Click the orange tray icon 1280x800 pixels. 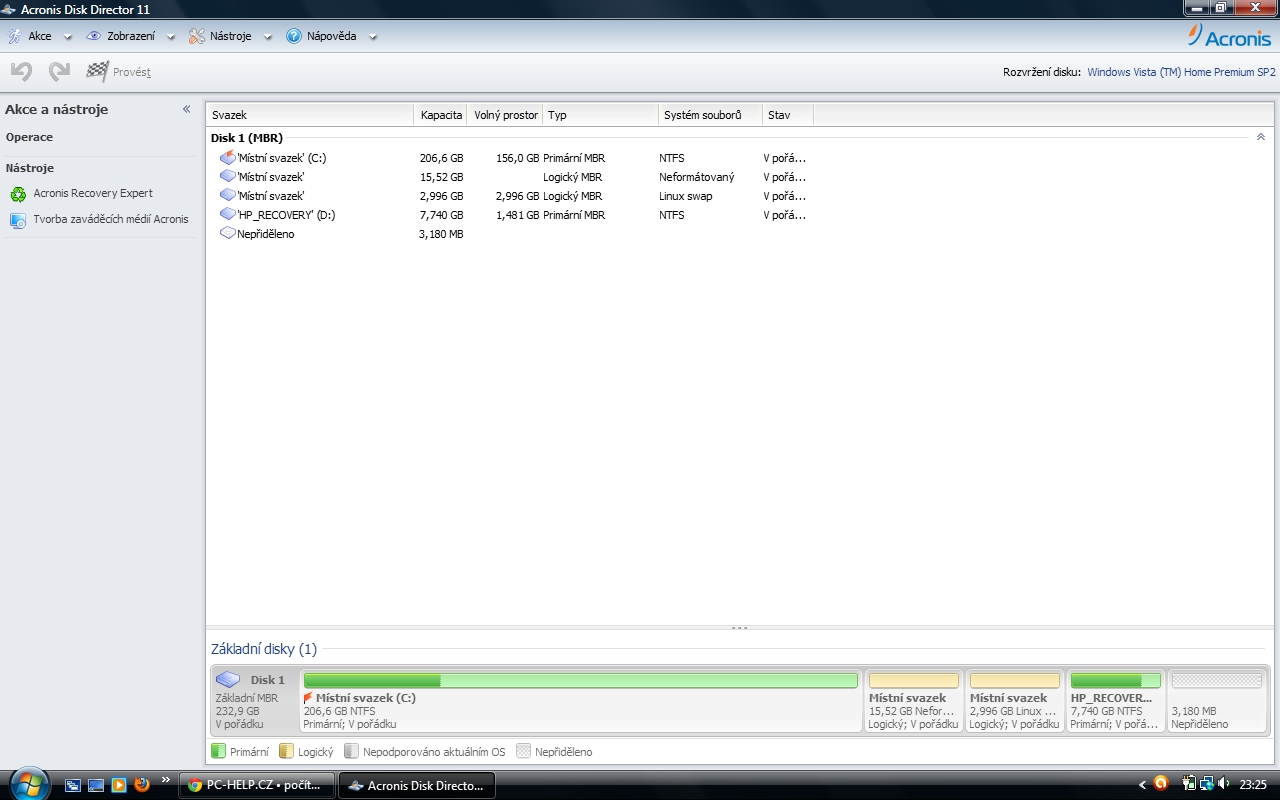click(x=1161, y=784)
